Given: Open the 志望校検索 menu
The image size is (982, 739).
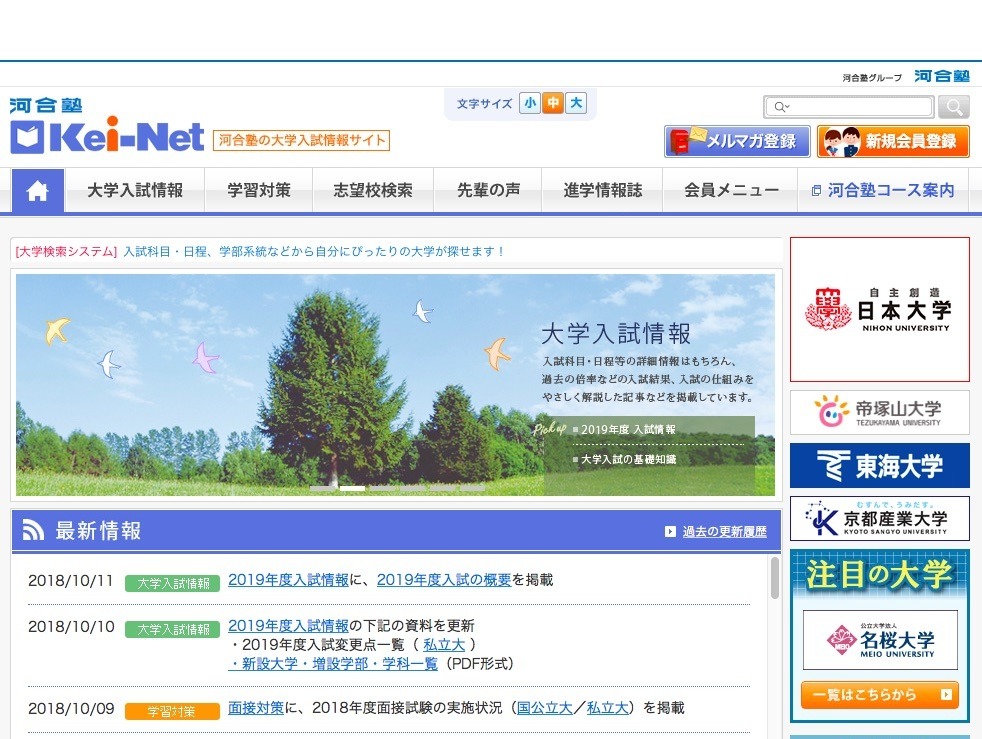Looking at the screenshot, I should (x=373, y=191).
